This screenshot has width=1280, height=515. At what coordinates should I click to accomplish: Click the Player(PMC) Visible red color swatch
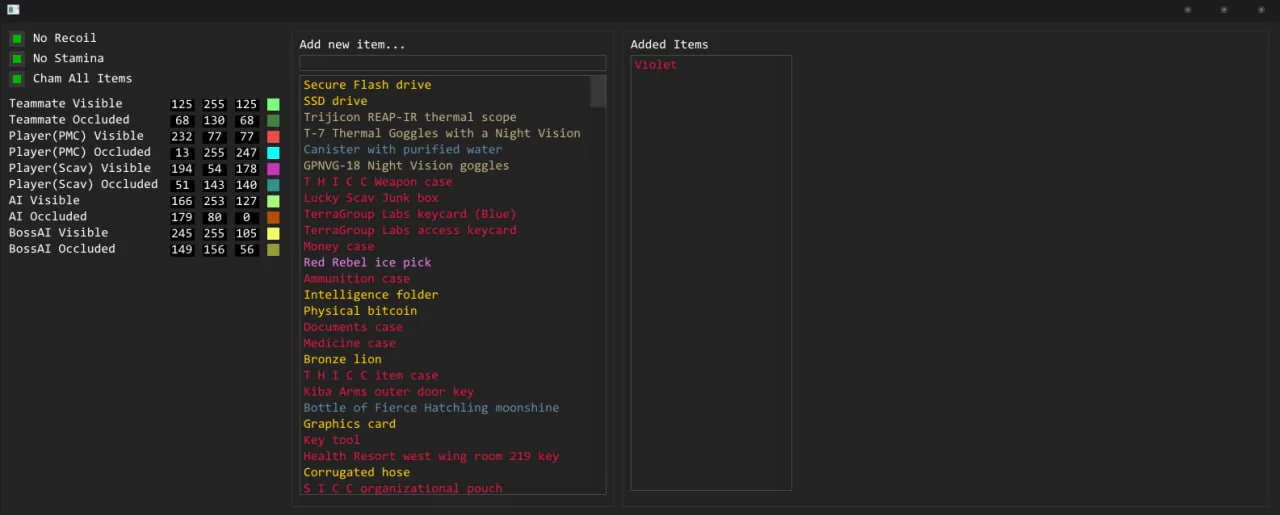273,136
